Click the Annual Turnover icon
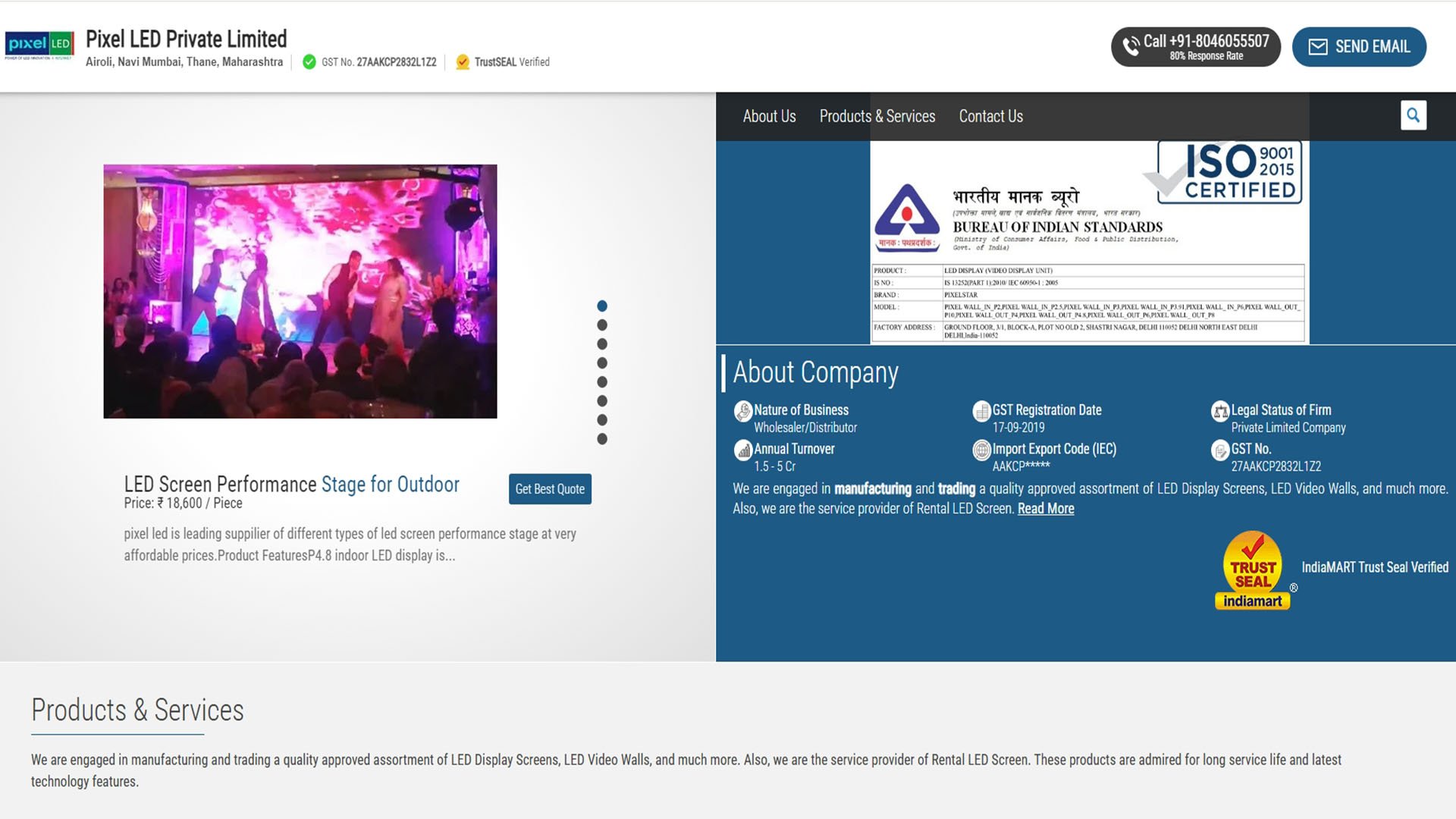The image size is (1456, 819). 743,450
